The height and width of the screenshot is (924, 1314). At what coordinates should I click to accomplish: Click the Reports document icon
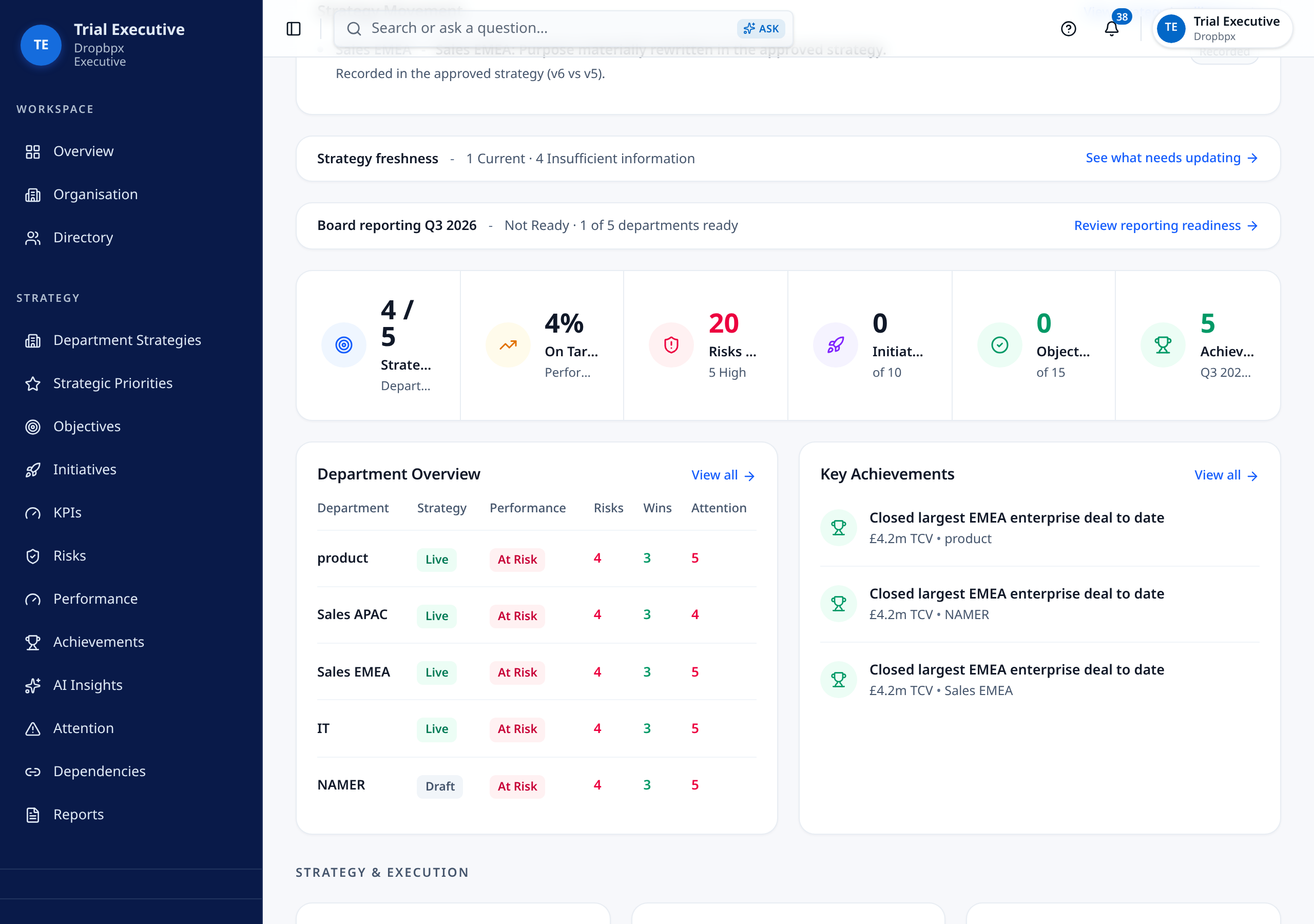[x=33, y=815]
